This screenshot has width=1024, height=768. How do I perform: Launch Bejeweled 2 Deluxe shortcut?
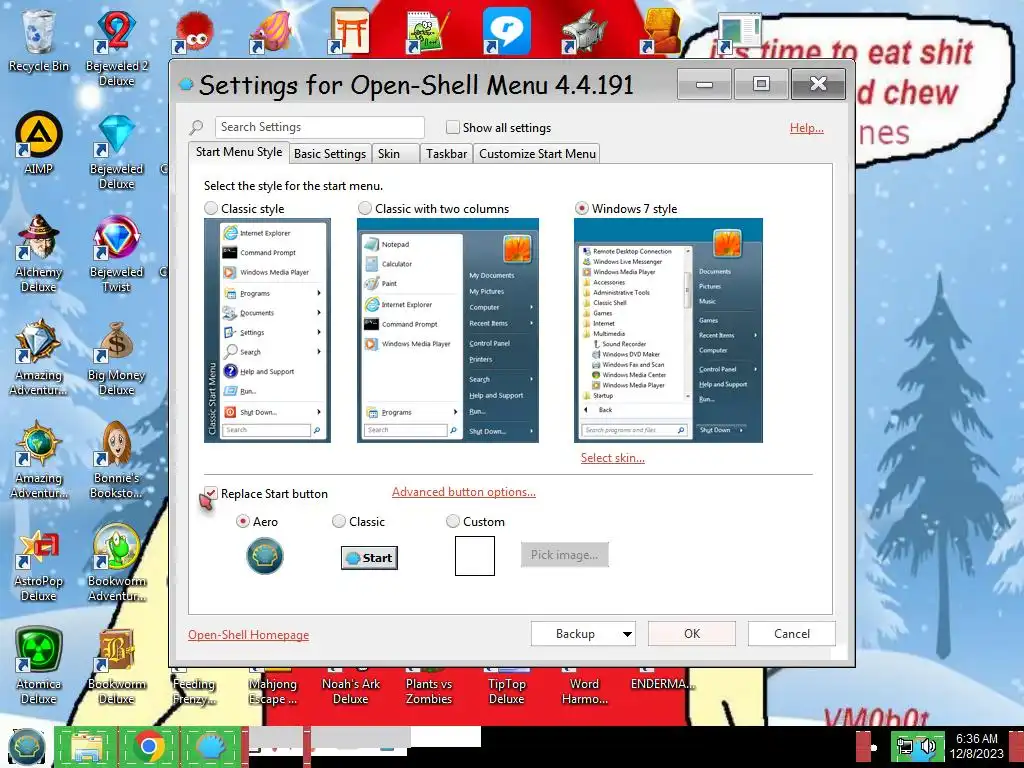coord(116,47)
